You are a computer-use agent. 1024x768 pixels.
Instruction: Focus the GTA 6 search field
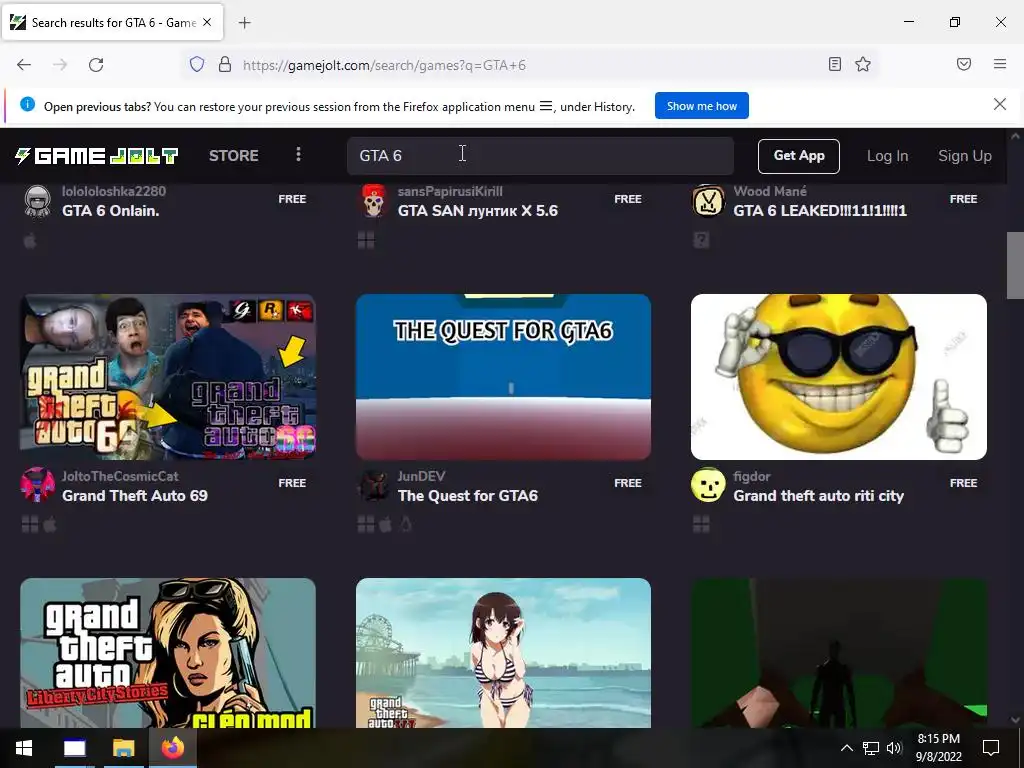(x=540, y=155)
